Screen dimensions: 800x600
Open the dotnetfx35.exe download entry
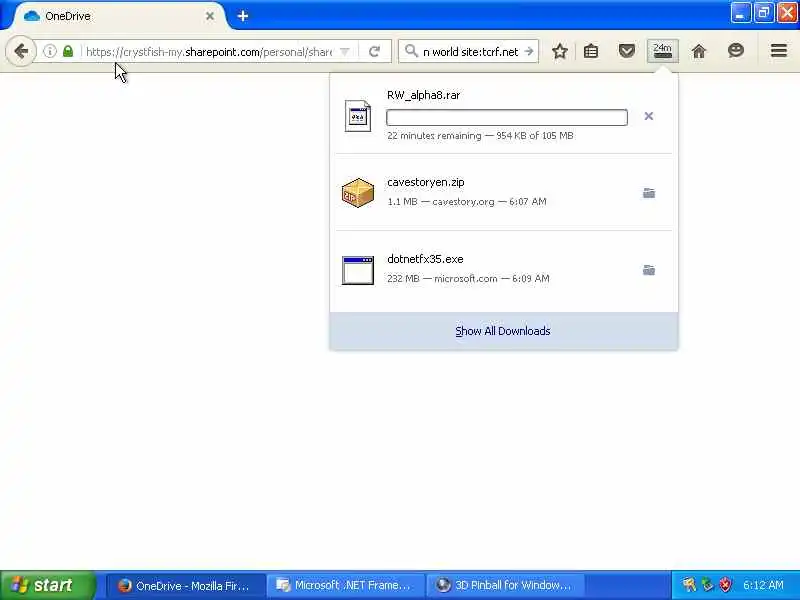point(504,269)
